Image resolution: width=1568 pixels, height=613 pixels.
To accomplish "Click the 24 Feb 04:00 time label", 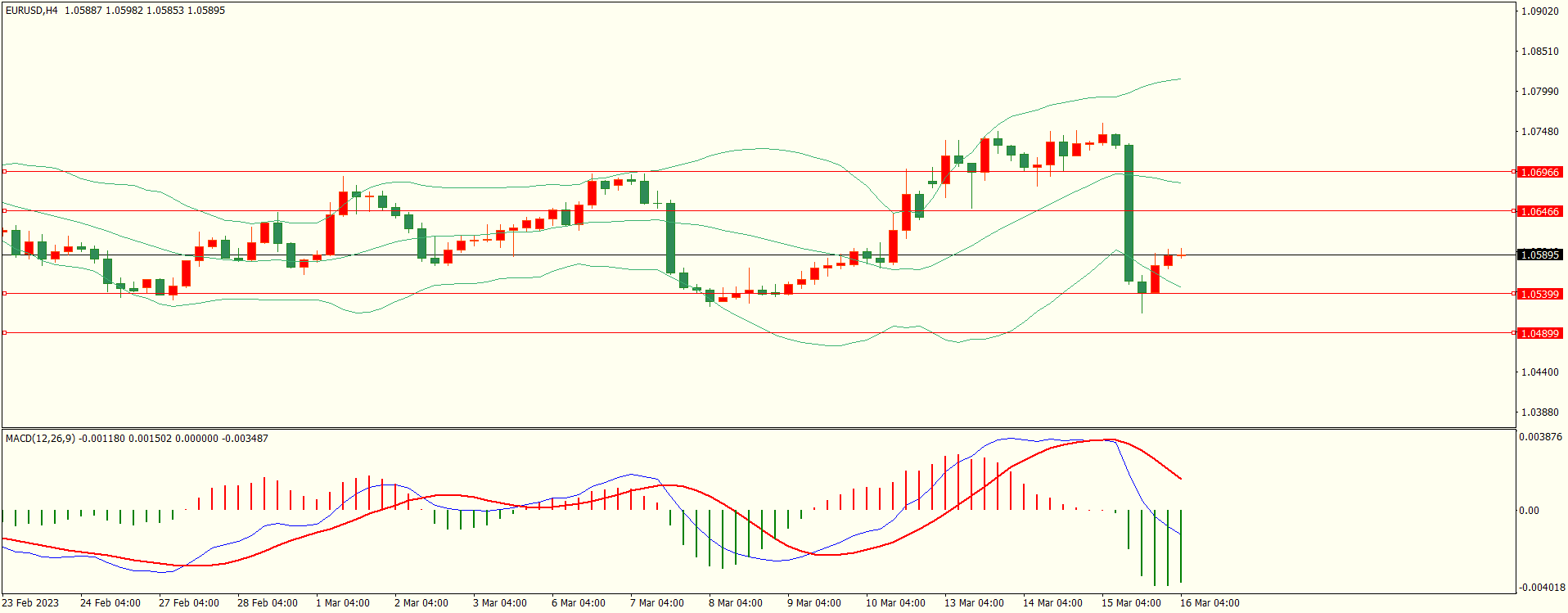I will click(110, 603).
